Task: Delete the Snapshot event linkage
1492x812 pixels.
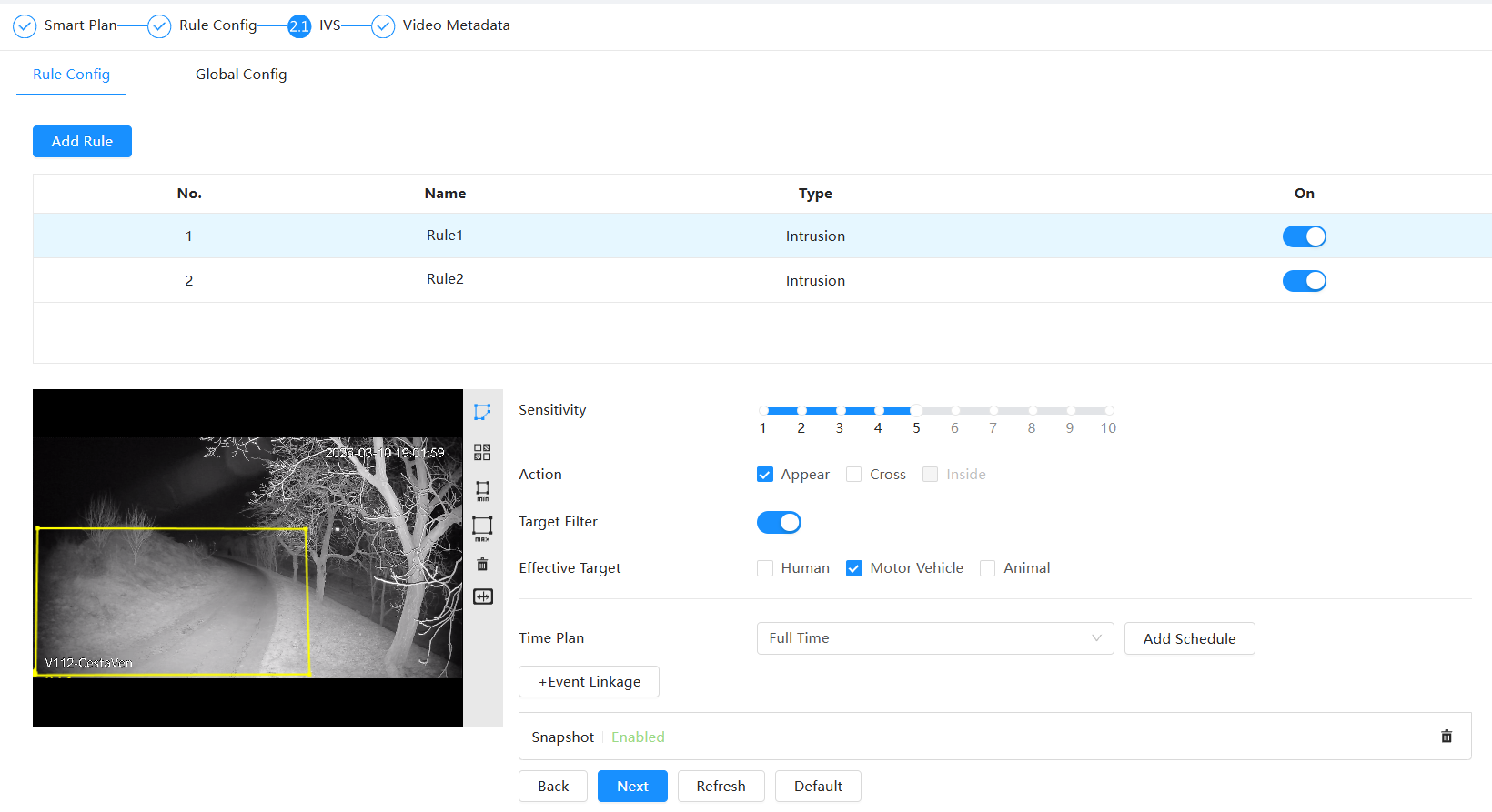Action: [1447, 737]
